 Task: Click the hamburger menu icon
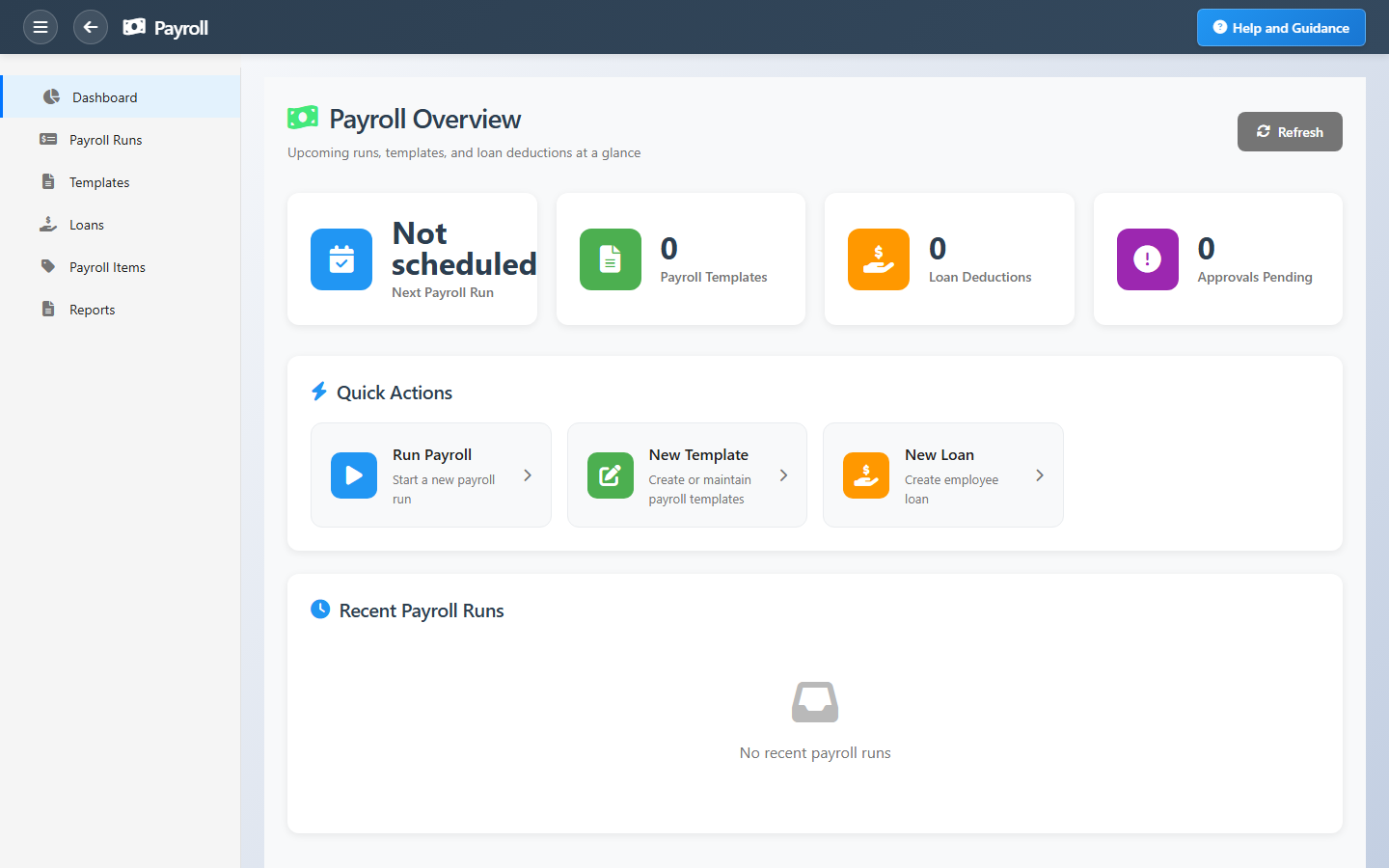(41, 27)
